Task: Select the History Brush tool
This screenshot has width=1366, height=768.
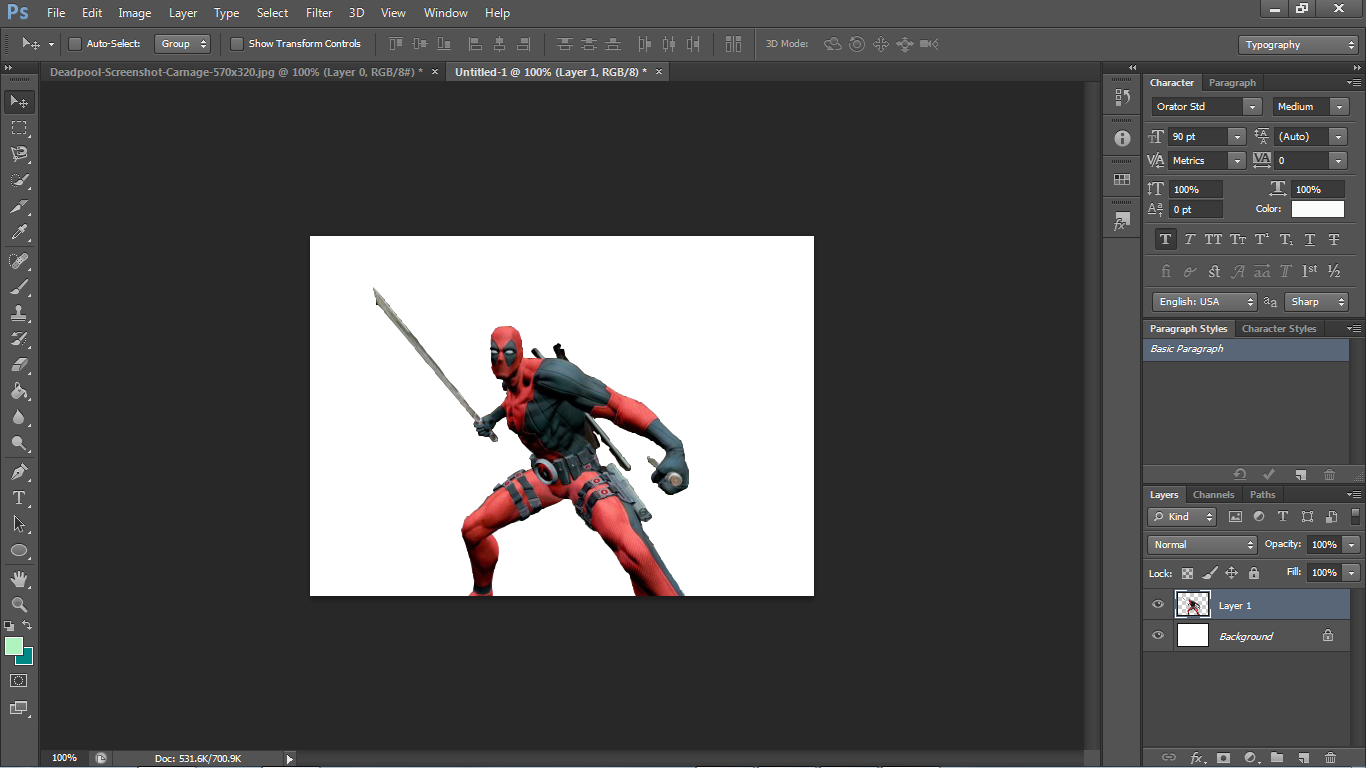Action: [x=19, y=339]
